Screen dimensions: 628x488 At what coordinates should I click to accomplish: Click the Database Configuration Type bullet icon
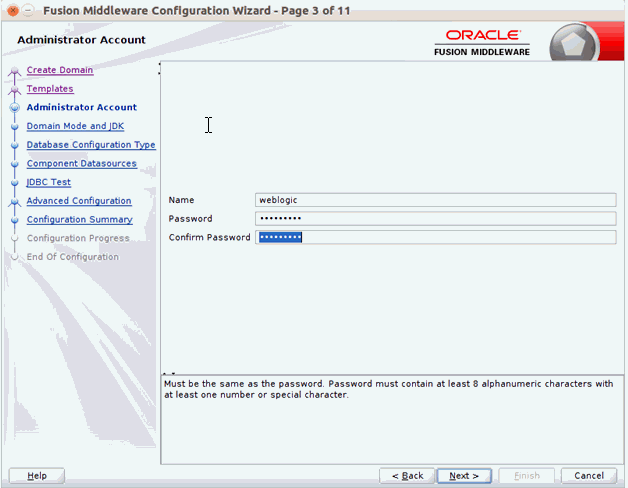point(15,145)
